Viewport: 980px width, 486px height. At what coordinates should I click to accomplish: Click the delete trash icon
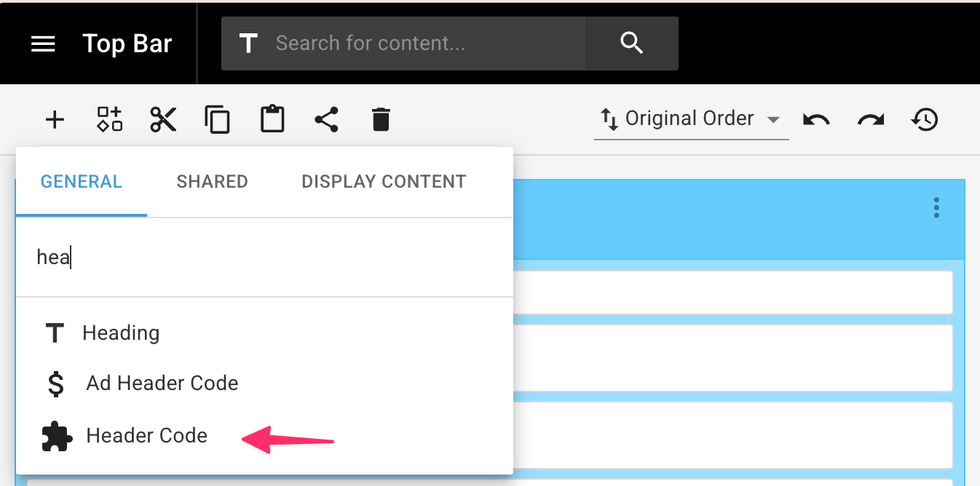(x=380, y=120)
